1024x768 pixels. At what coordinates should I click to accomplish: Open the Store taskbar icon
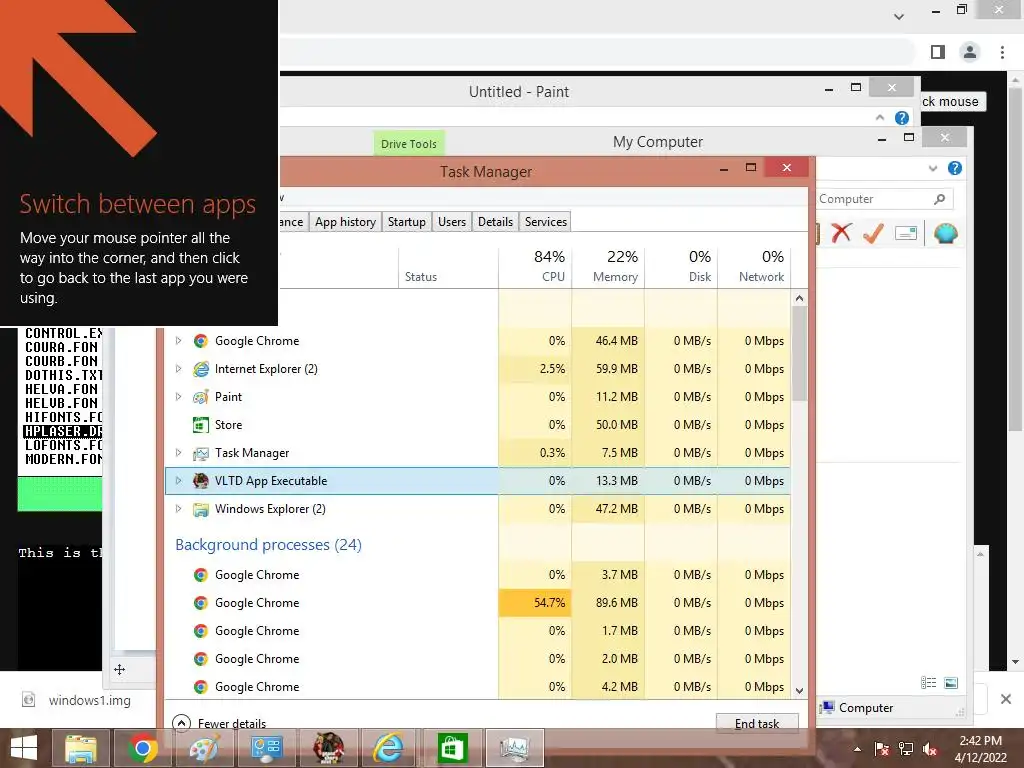[453, 748]
